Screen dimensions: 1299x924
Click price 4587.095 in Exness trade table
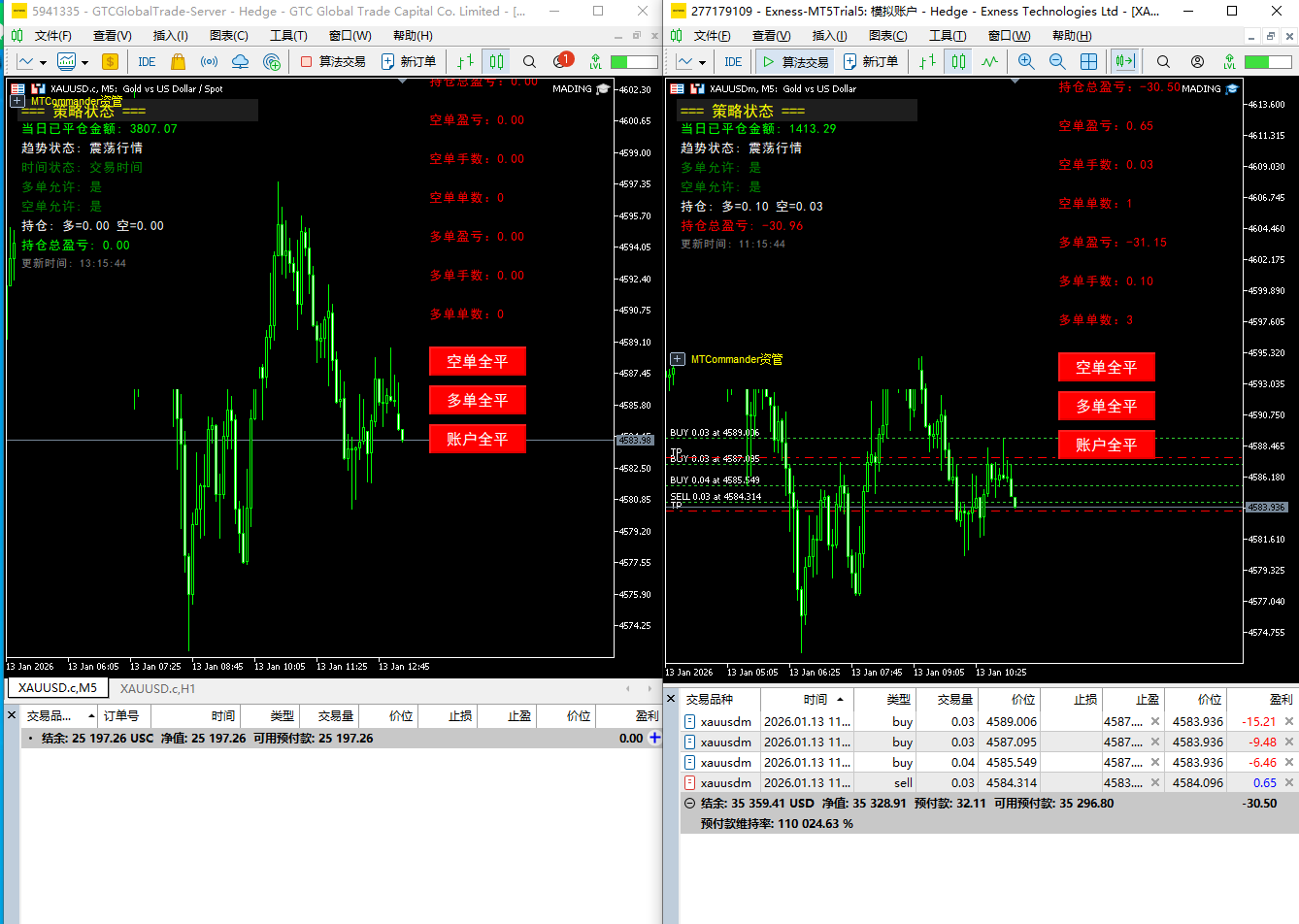point(1012,742)
